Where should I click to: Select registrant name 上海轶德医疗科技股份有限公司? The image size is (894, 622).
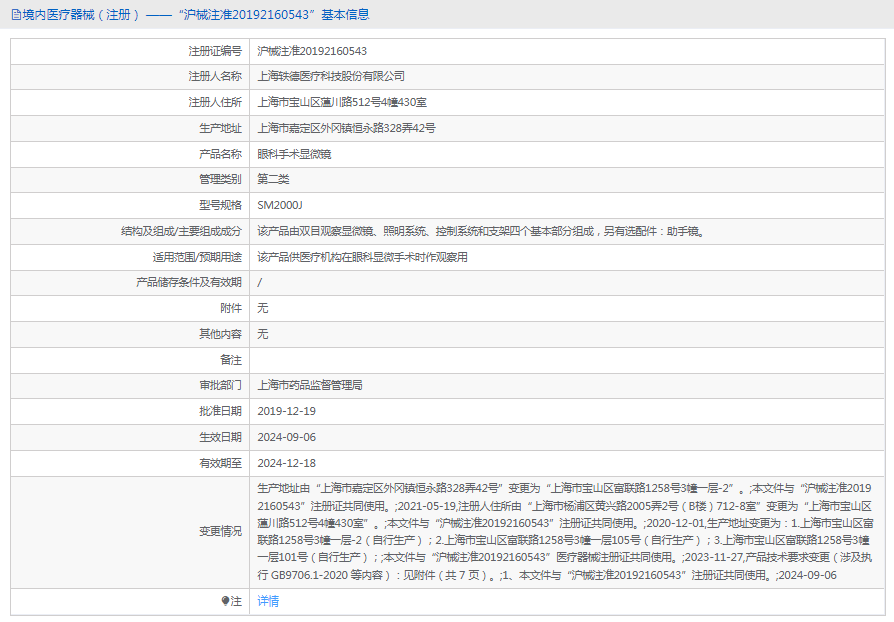pos(331,76)
